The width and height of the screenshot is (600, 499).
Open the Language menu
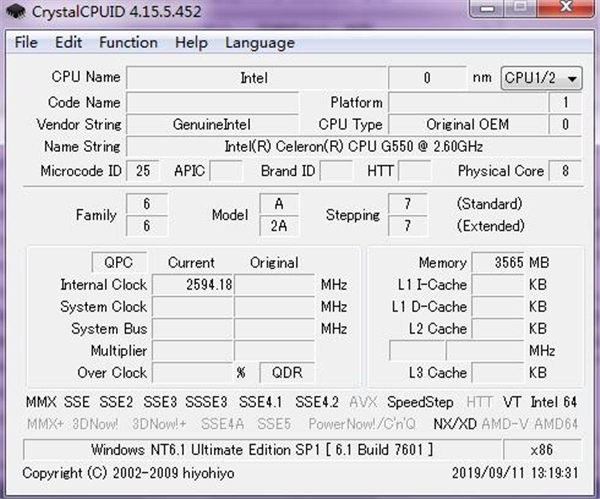(259, 42)
